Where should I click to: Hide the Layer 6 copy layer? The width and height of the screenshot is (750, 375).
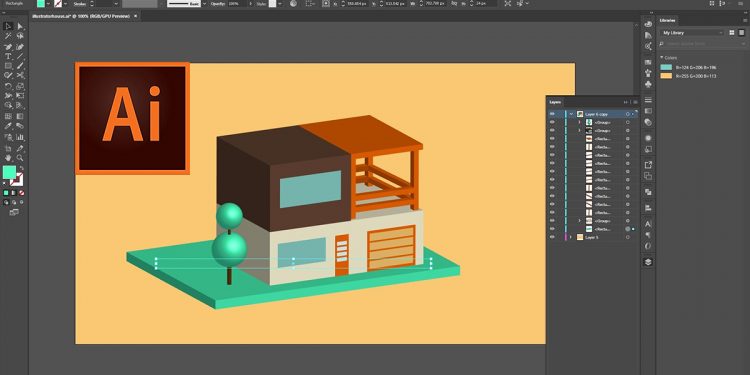pyautogui.click(x=552, y=114)
